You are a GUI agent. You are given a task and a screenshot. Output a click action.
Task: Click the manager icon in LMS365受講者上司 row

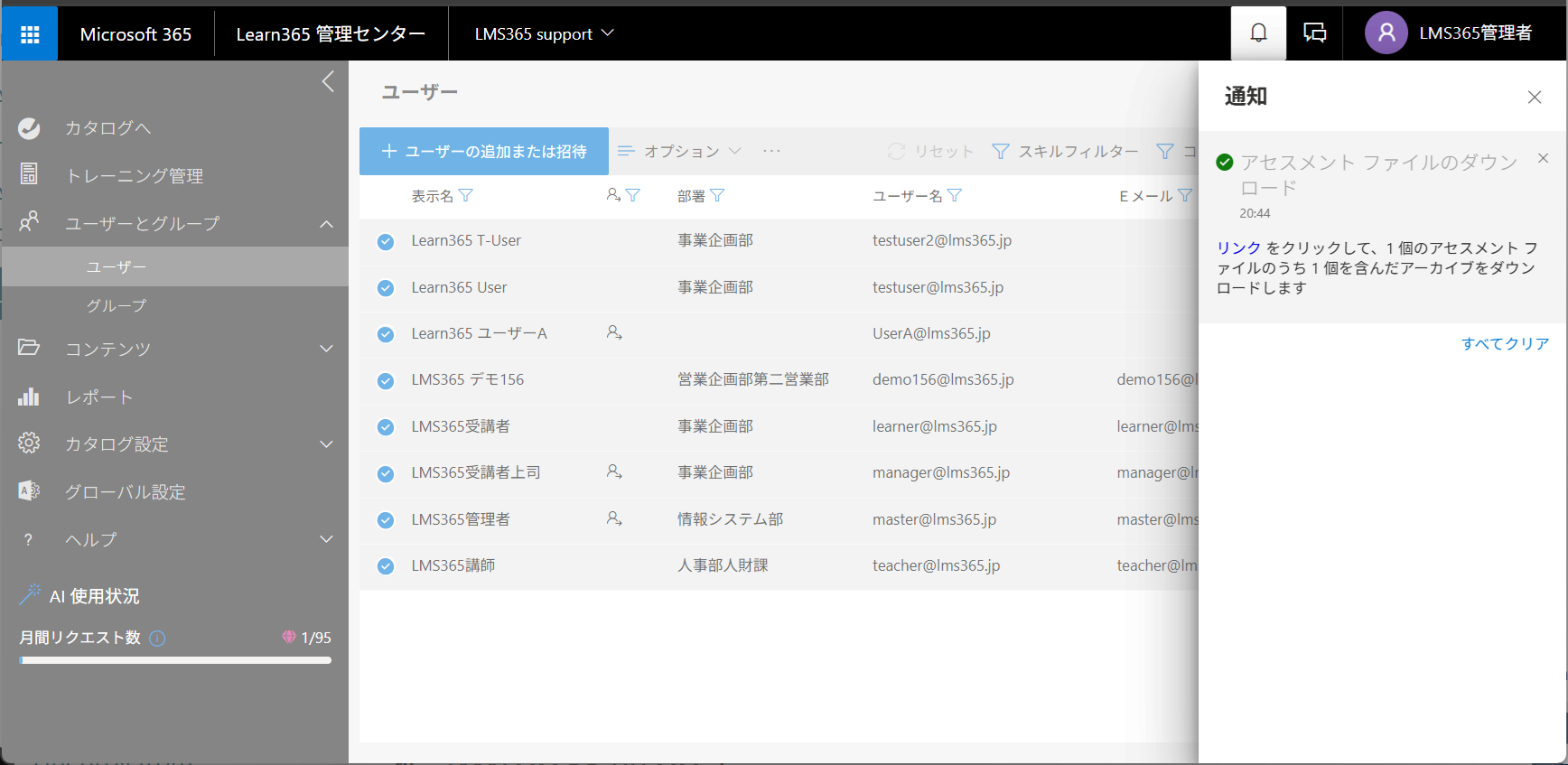(x=614, y=471)
